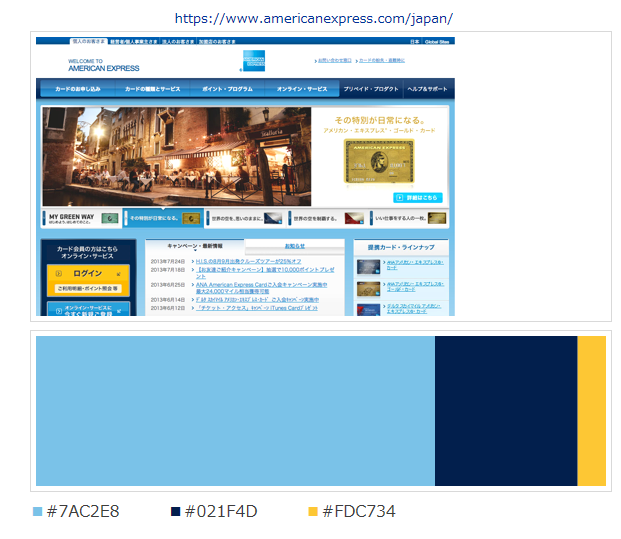Open the 2013年6月14日 news link

tap(257, 300)
